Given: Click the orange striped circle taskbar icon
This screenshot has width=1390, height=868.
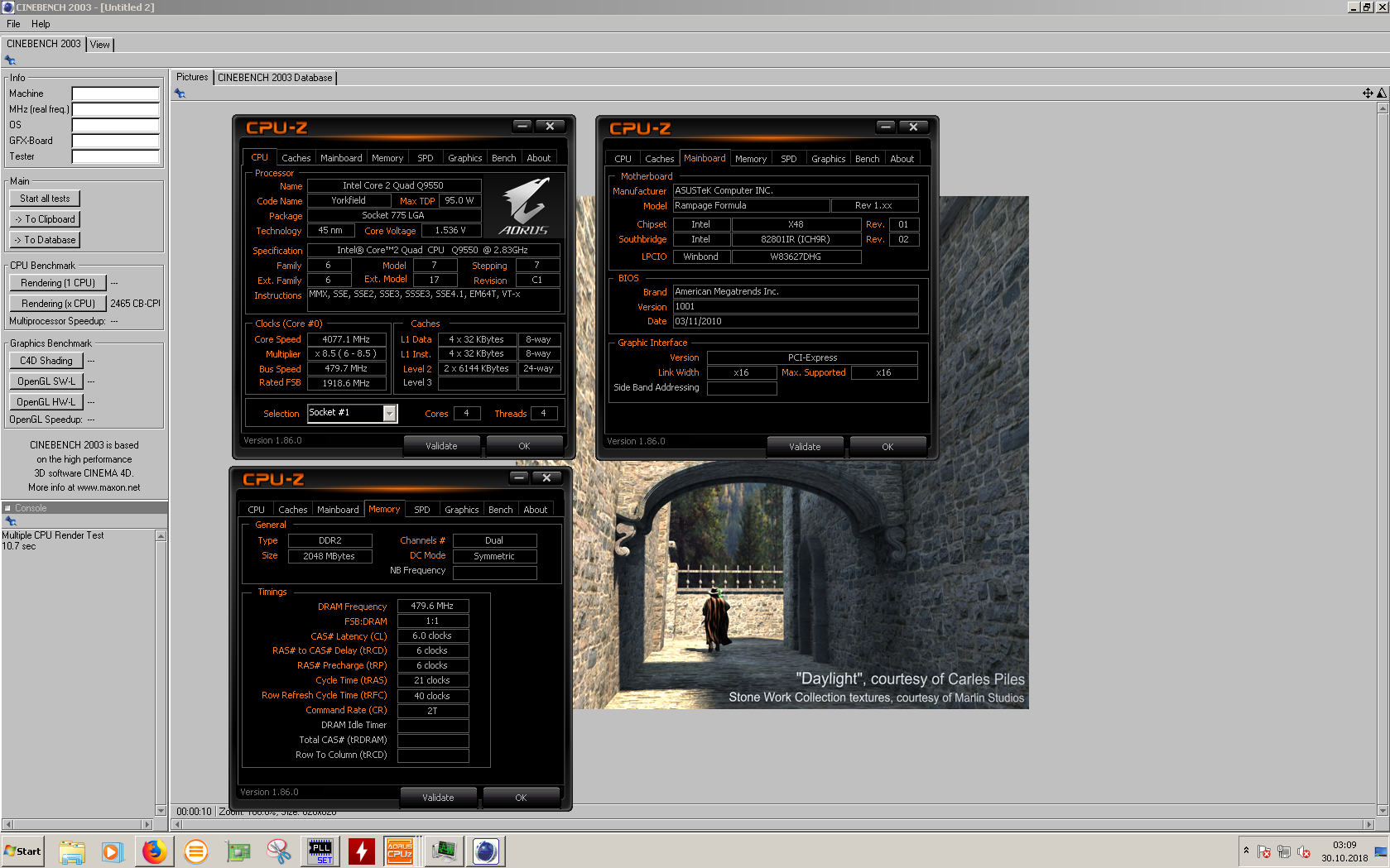Looking at the screenshot, I should pyautogui.click(x=196, y=851).
